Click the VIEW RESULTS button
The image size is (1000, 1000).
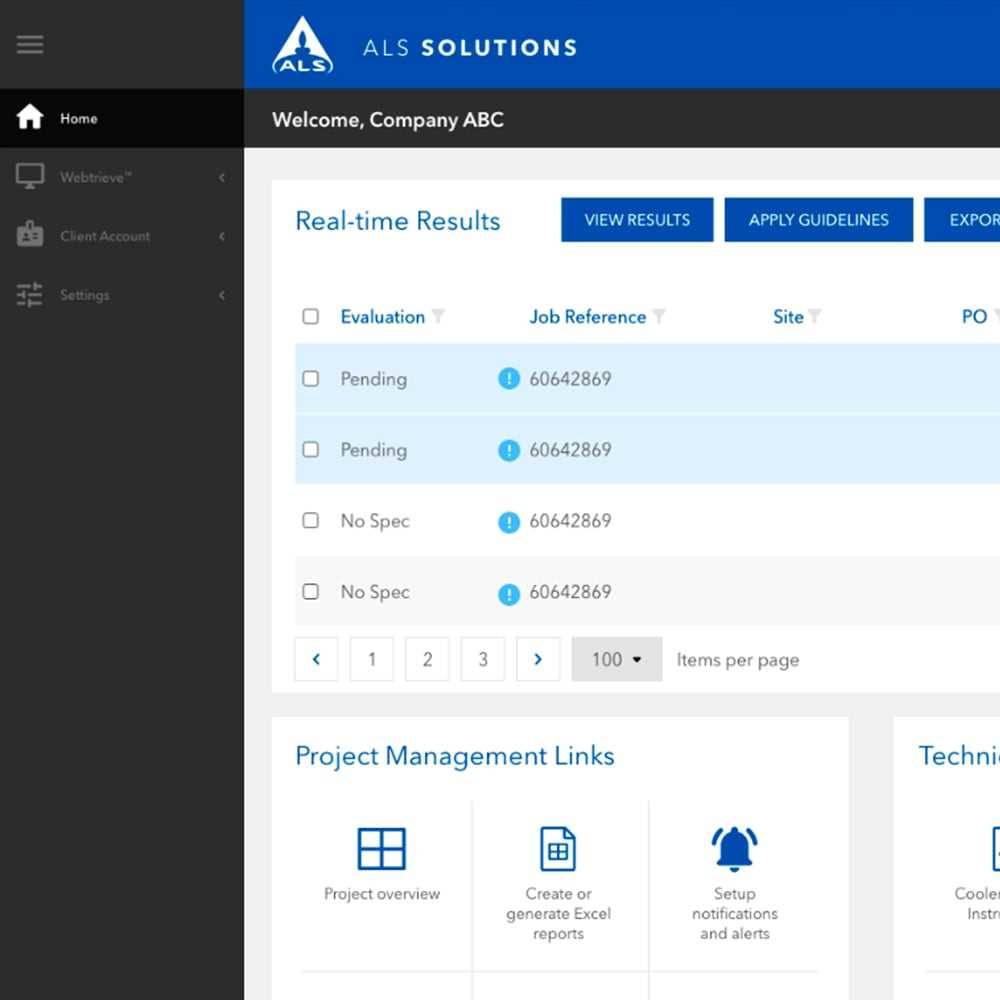click(637, 220)
